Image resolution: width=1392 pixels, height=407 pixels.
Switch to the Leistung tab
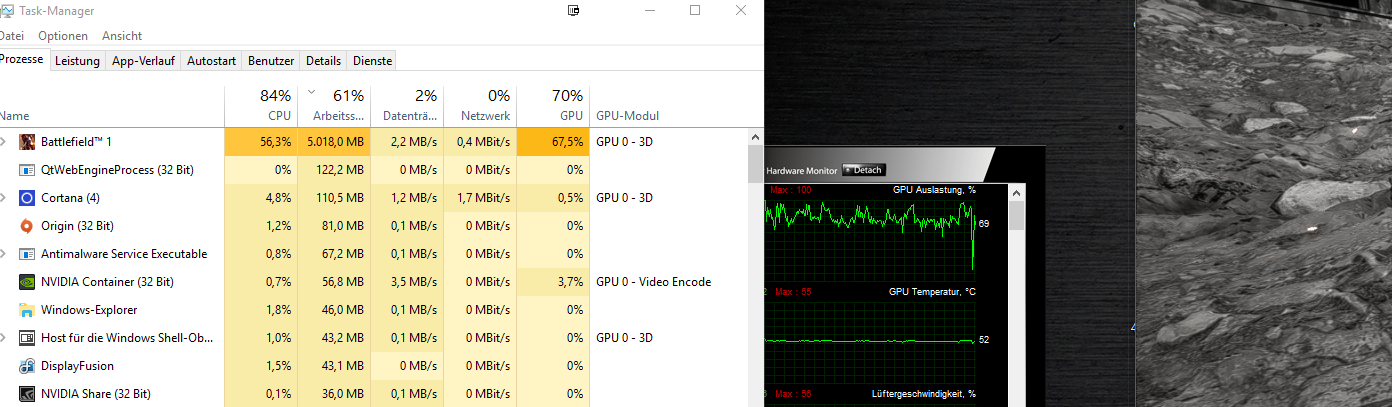77,61
